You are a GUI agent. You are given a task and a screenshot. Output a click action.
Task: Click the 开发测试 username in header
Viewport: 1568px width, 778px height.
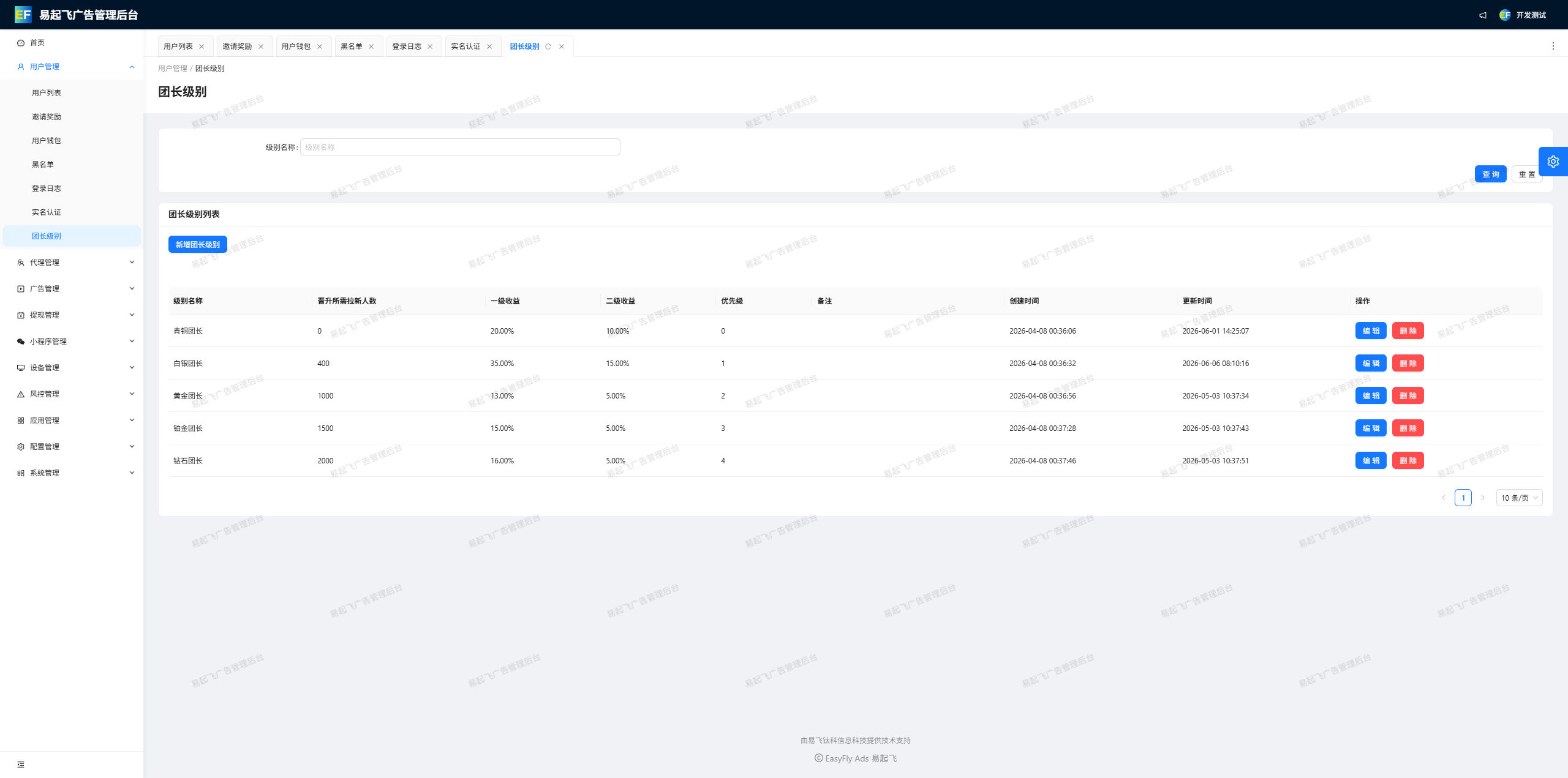pyautogui.click(x=1531, y=15)
